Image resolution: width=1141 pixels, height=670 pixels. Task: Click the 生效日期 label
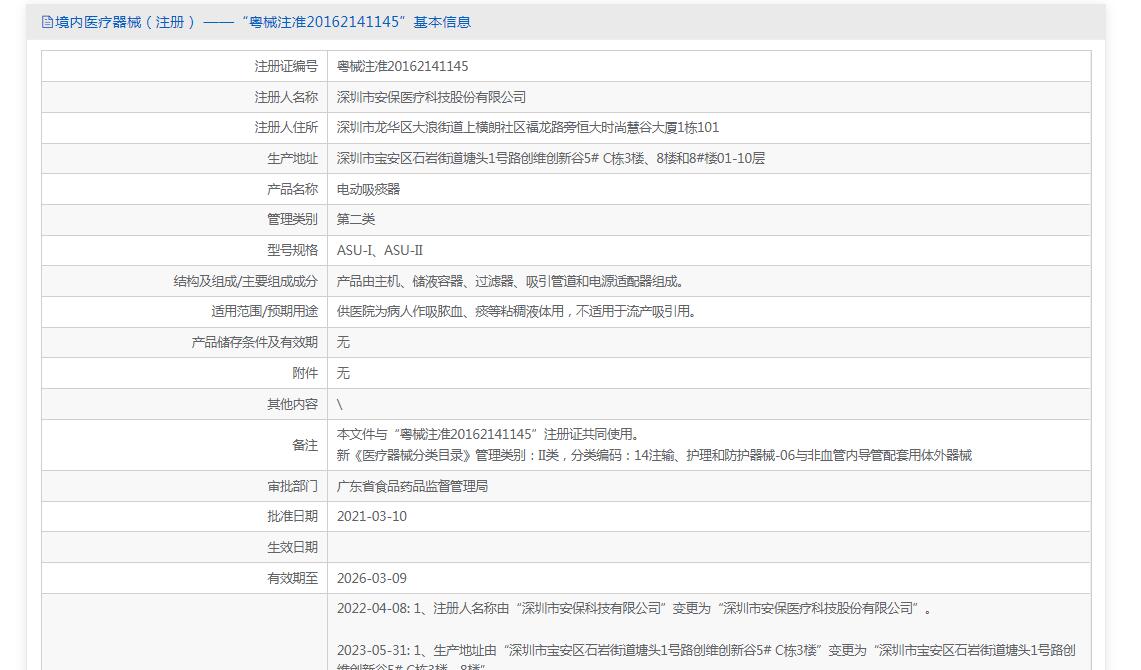click(293, 547)
